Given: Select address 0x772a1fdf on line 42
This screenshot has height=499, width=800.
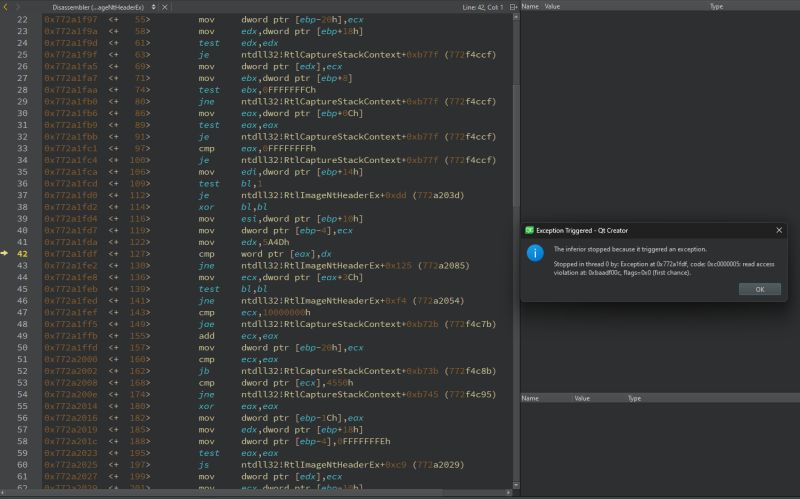Looking at the screenshot, I should point(70,254).
